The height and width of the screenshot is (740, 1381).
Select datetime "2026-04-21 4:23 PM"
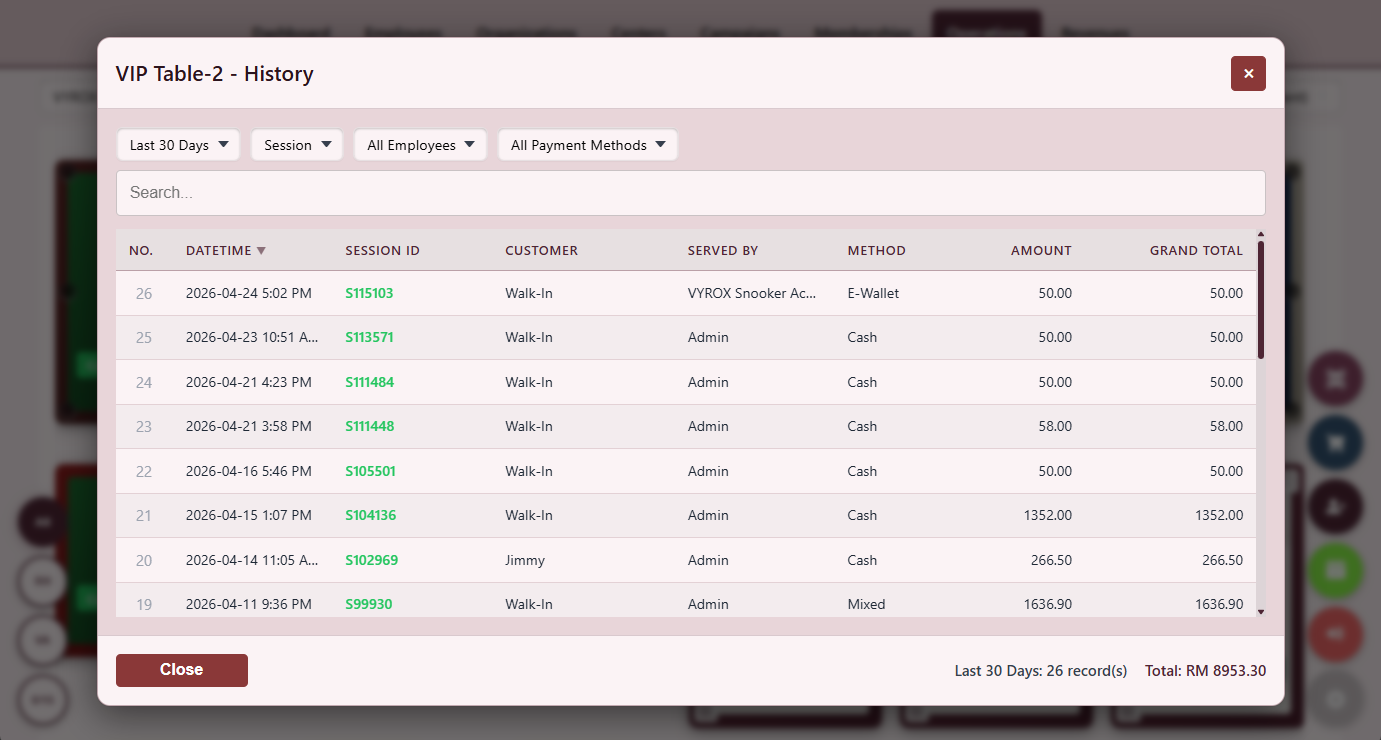249,383
